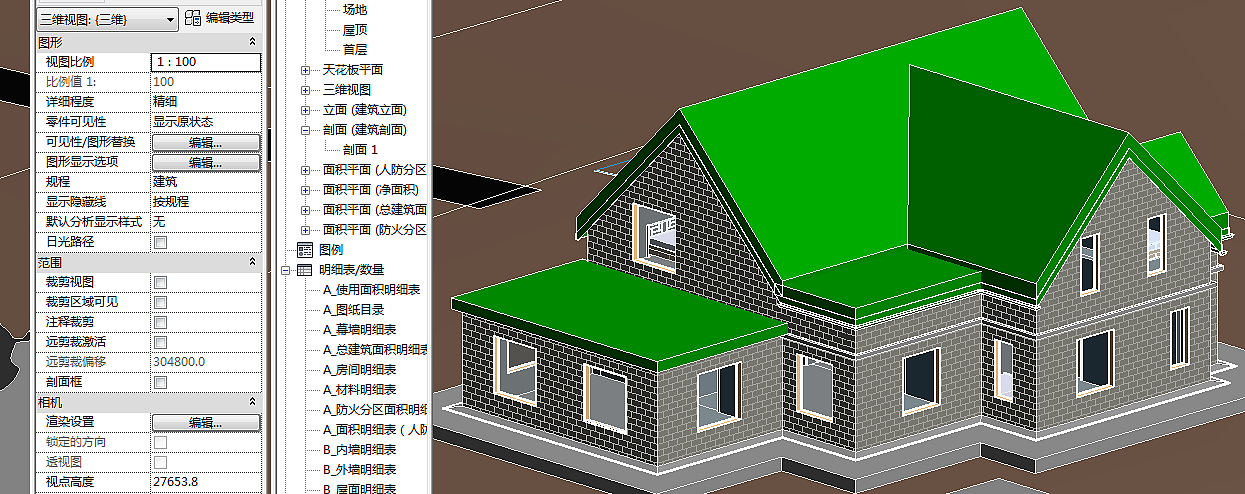Expand the 立面 (建筑立面) node
The width and height of the screenshot is (1245, 494).
[x=306, y=110]
